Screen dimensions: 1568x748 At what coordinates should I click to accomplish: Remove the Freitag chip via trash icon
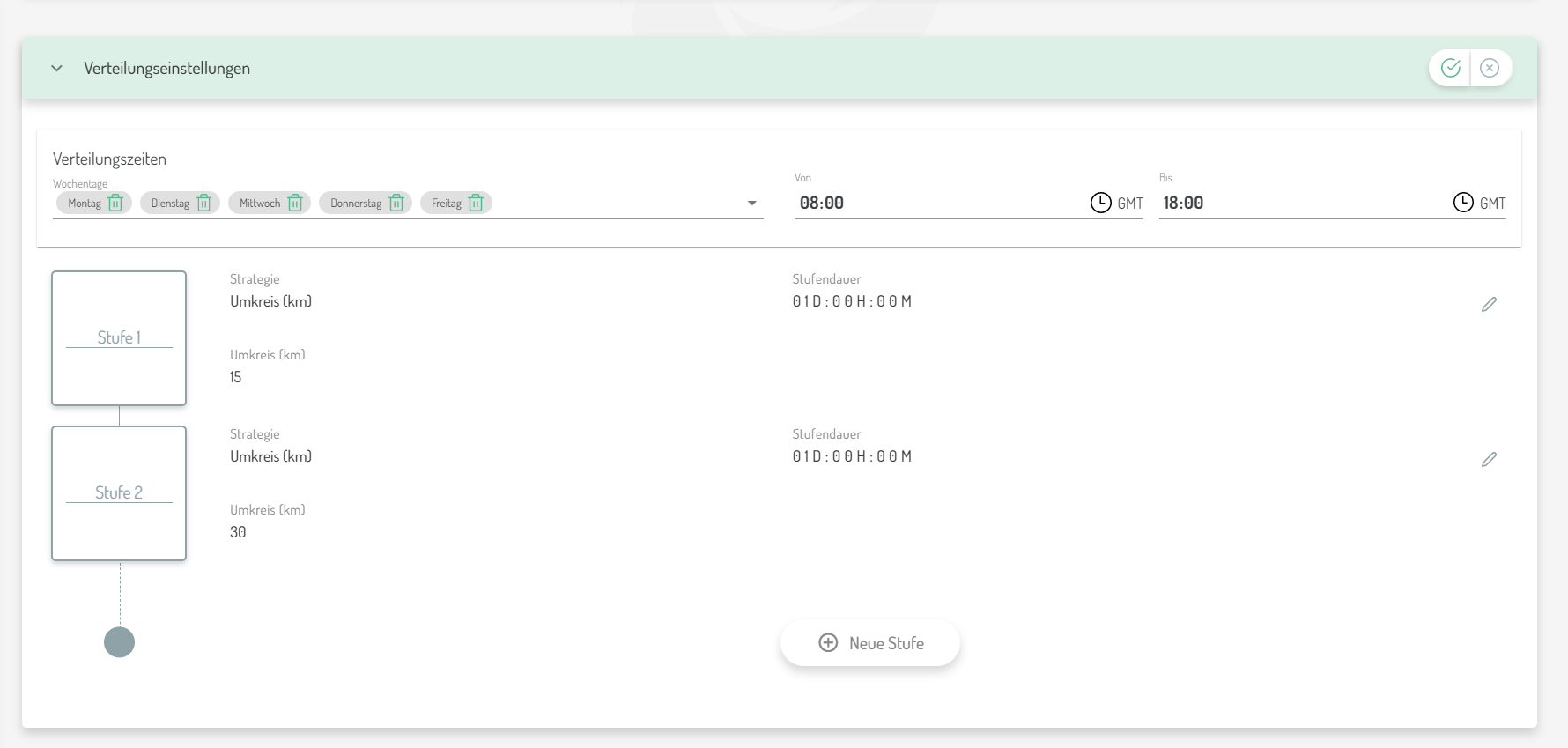[x=476, y=204]
